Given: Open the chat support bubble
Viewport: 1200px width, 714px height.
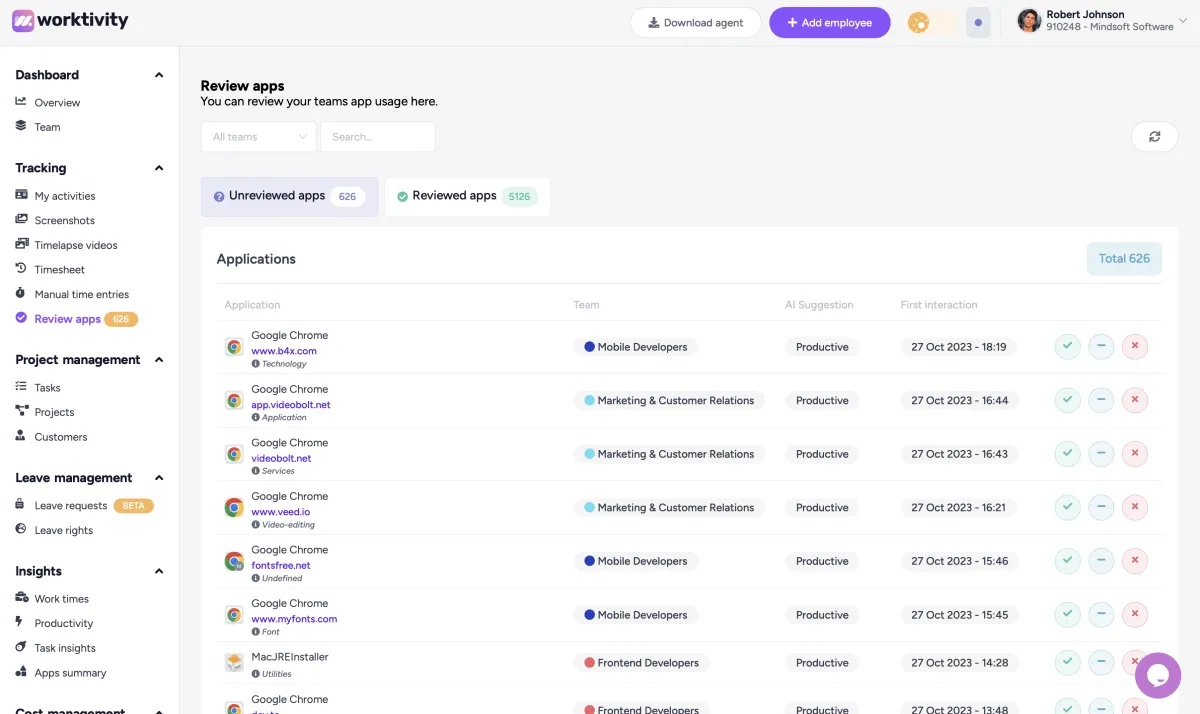Looking at the screenshot, I should (x=1158, y=676).
